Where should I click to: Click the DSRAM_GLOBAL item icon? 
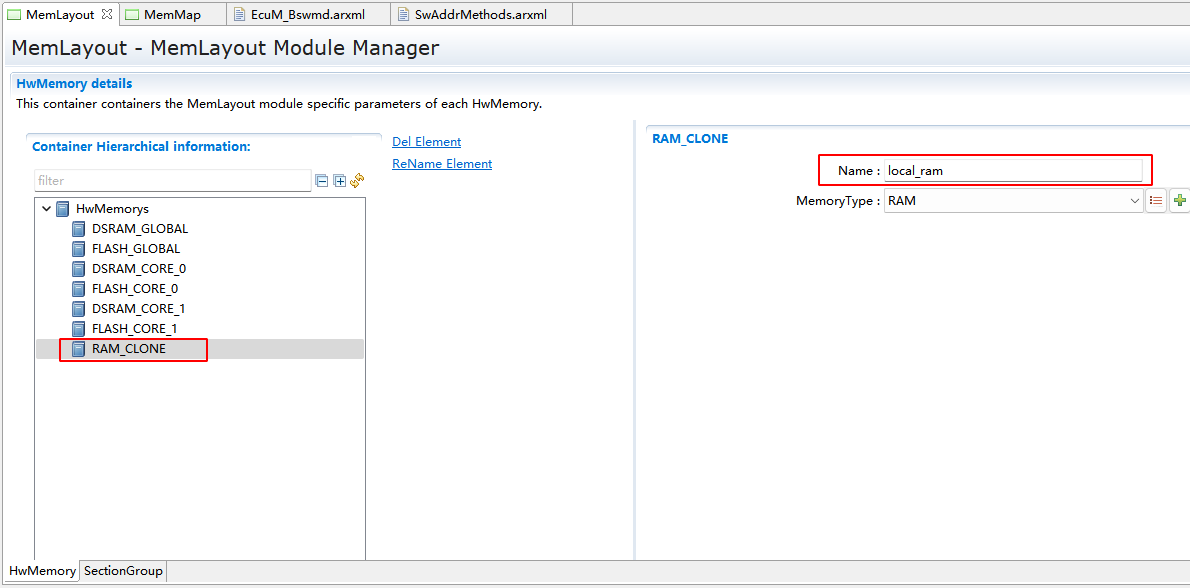coord(79,229)
